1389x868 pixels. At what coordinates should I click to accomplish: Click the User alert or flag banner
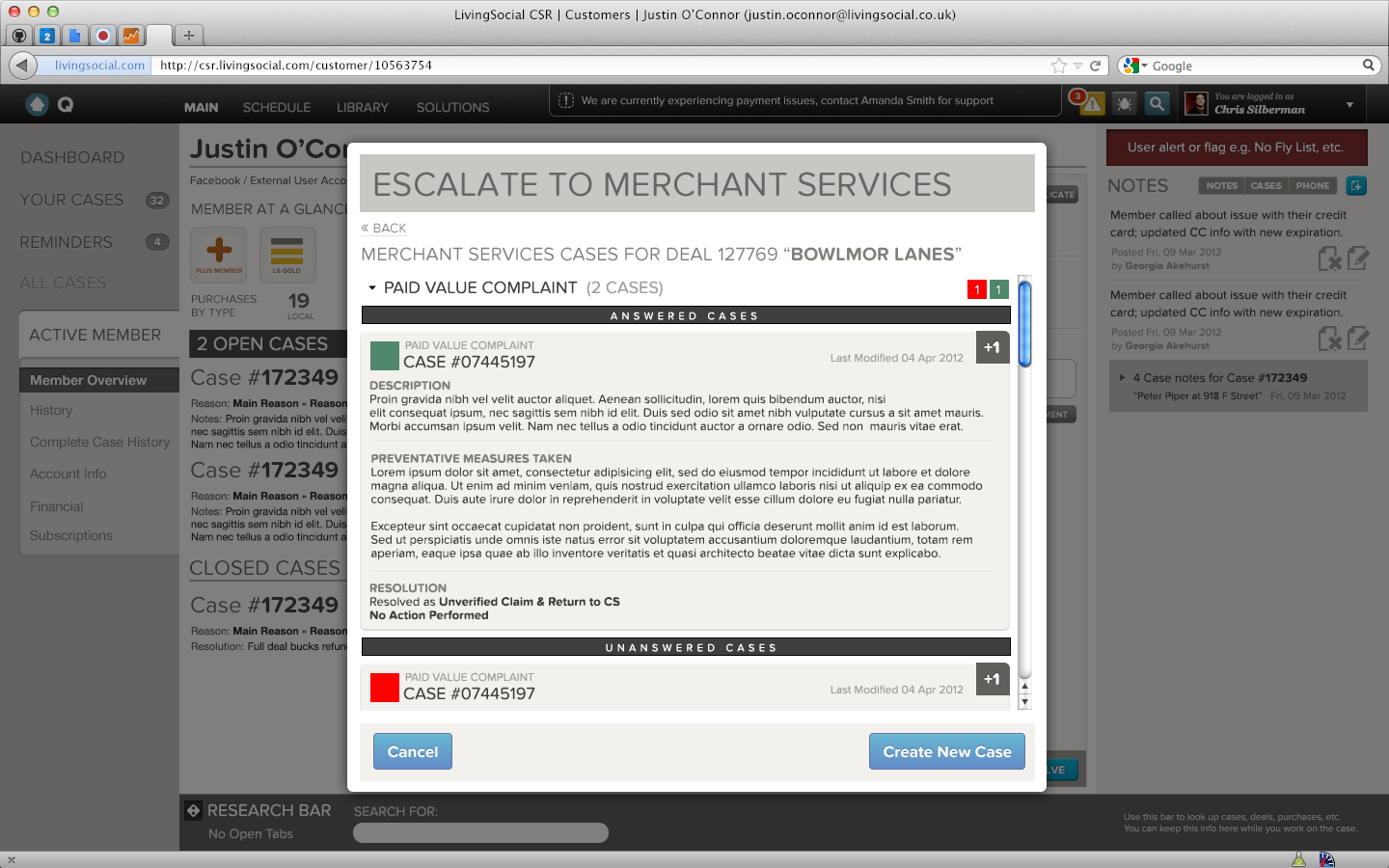click(1237, 148)
